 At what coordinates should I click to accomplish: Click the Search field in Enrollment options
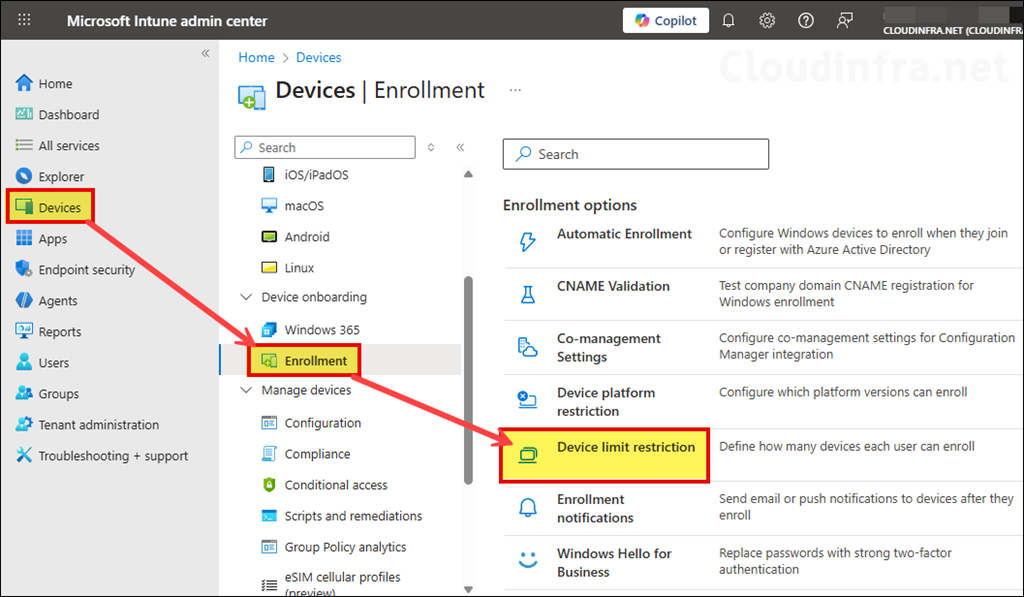635,154
